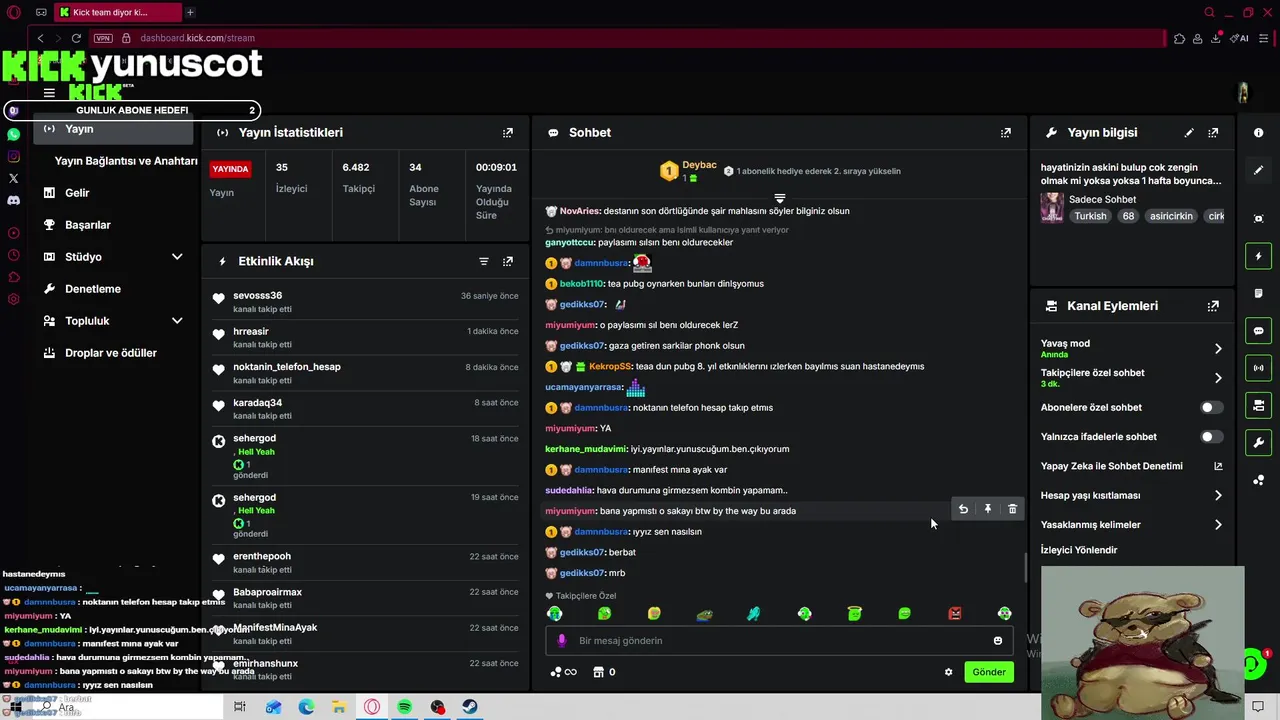The image size is (1280, 720).
Task: Select the Pepe frog emote in the emote row
Action: [x=704, y=613]
